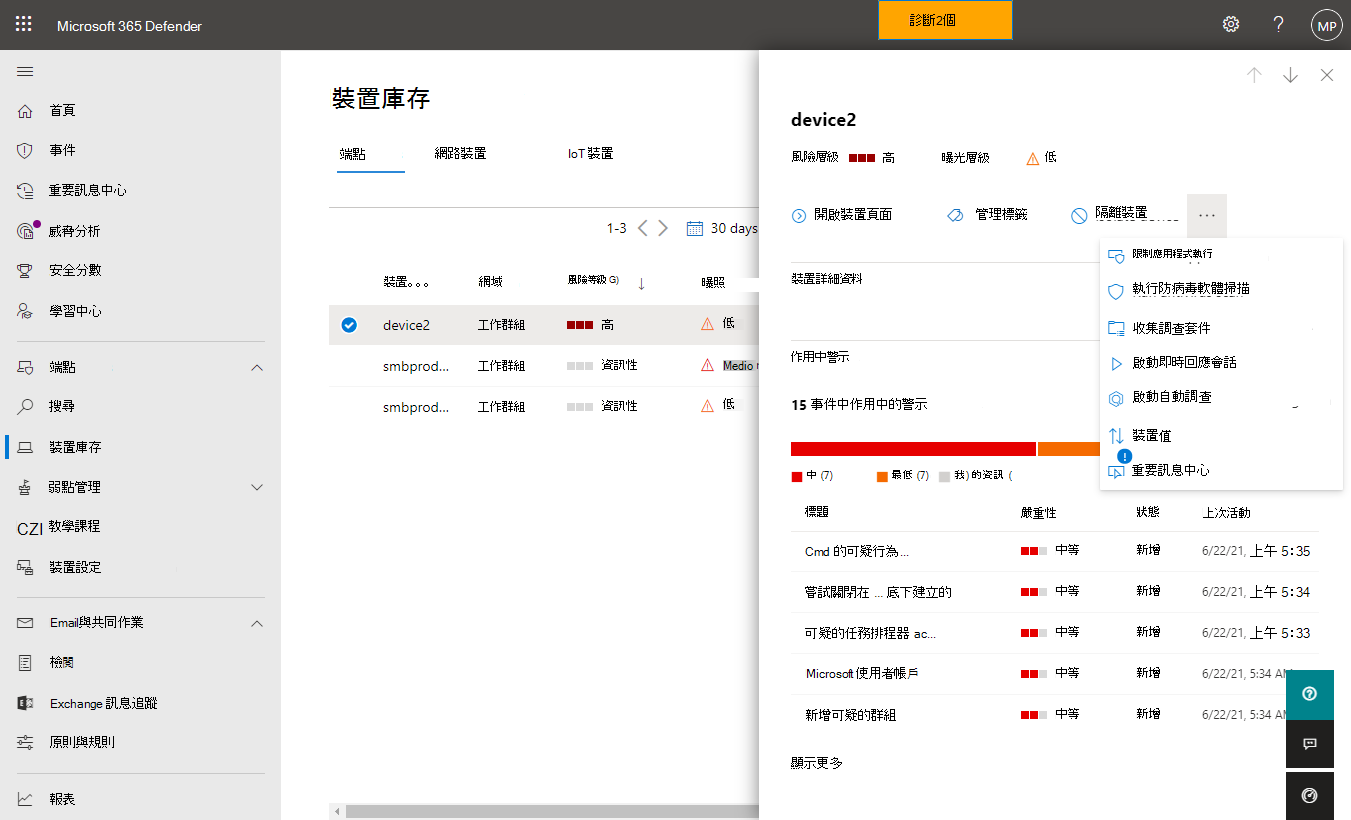Screen dimensions: 1351x820
Task: Click 顯示更多 link
Action: click(817, 763)
